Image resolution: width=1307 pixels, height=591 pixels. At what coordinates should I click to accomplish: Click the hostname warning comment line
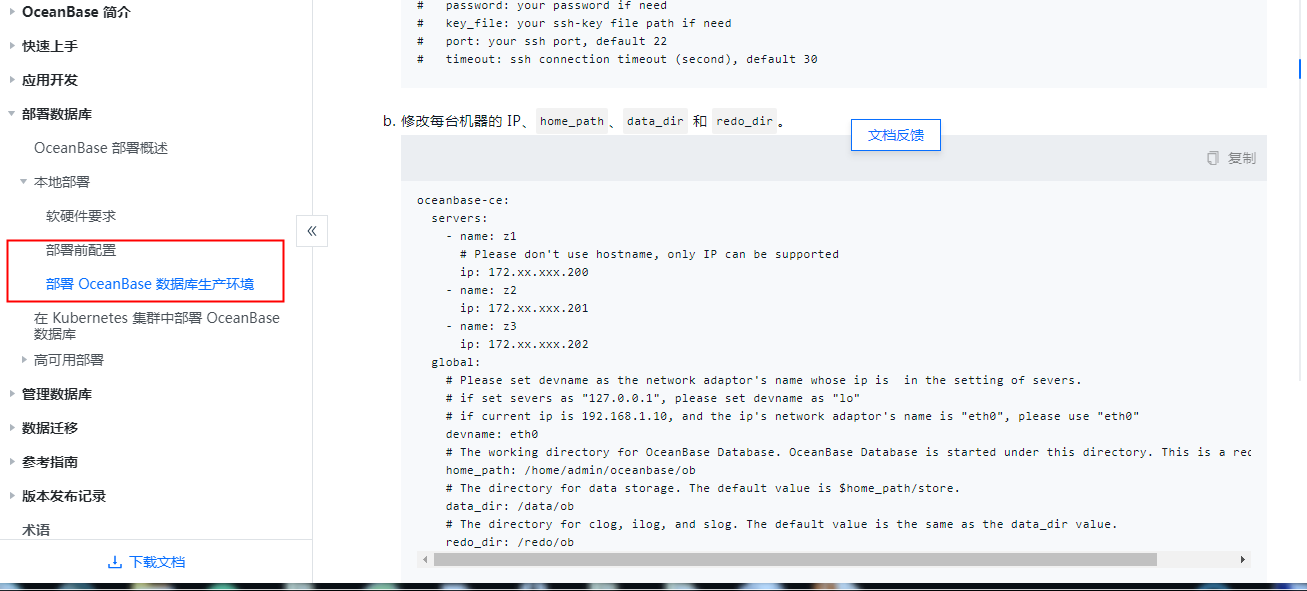(x=650, y=254)
